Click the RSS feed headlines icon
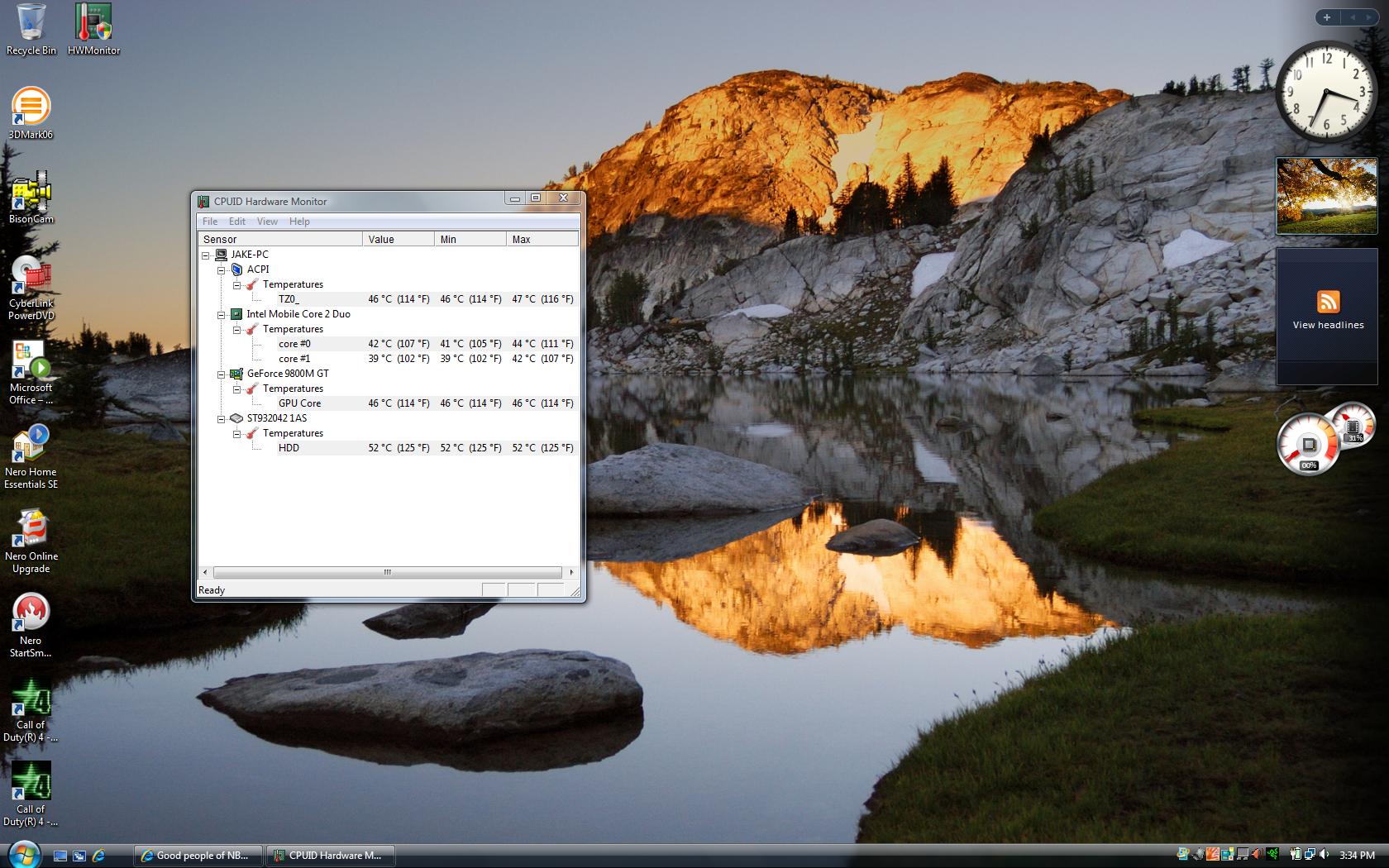This screenshot has width=1389, height=868. click(x=1328, y=302)
